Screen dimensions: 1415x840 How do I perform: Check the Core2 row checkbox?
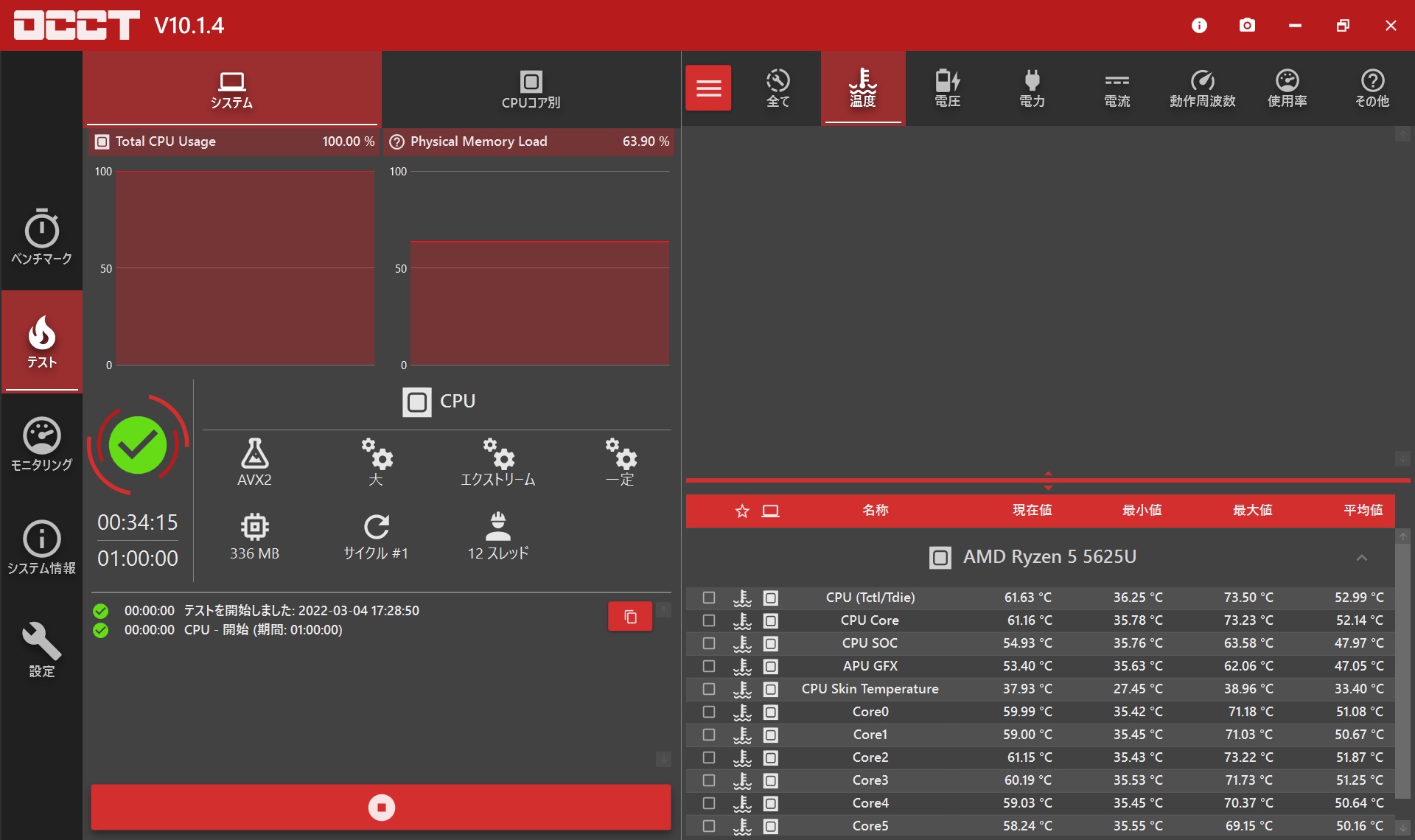tap(709, 757)
